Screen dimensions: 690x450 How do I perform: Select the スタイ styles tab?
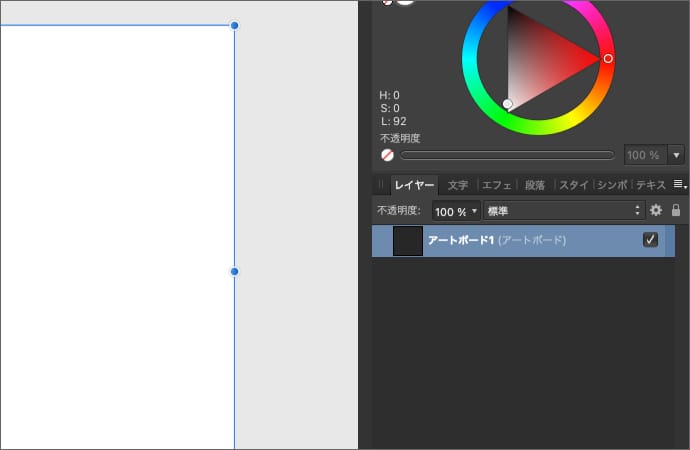tap(573, 185)
